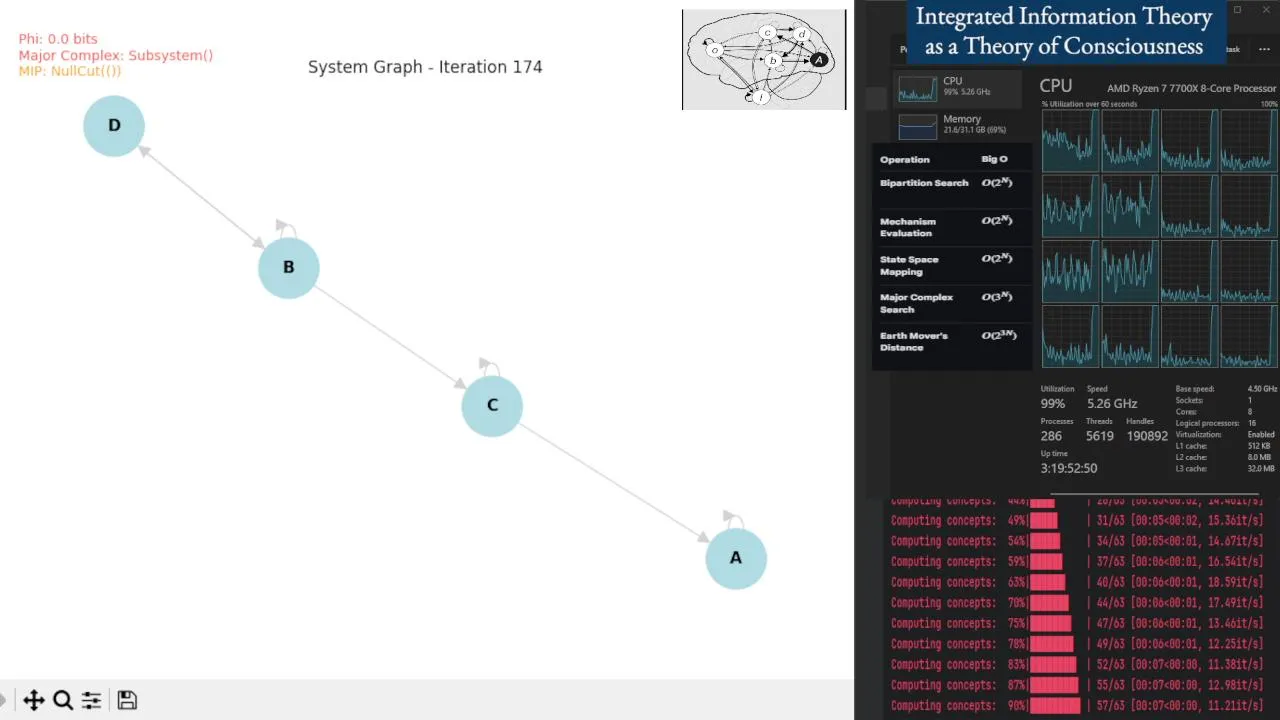Click the 'Mechanism Evaluation' table row
The image size is (1280, 720).
(952, 227)
